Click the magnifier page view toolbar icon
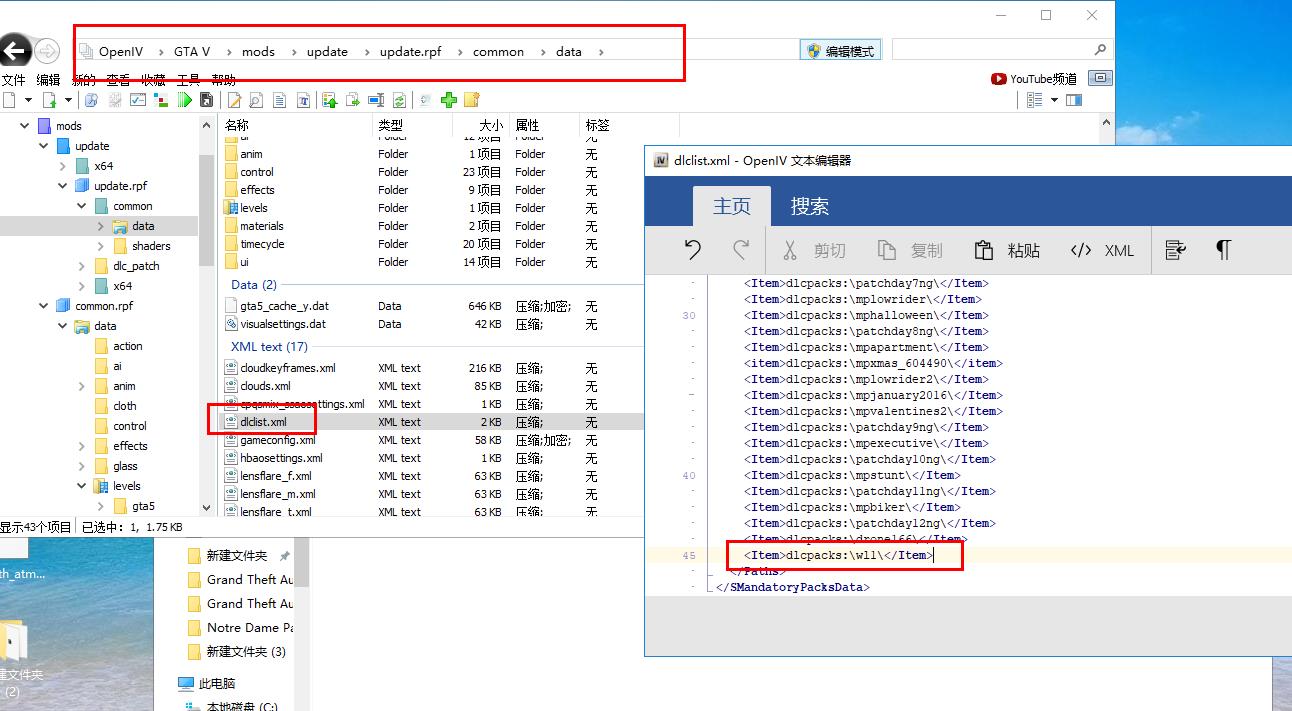Screen dimensions: 1292x711 pos(256,100)
